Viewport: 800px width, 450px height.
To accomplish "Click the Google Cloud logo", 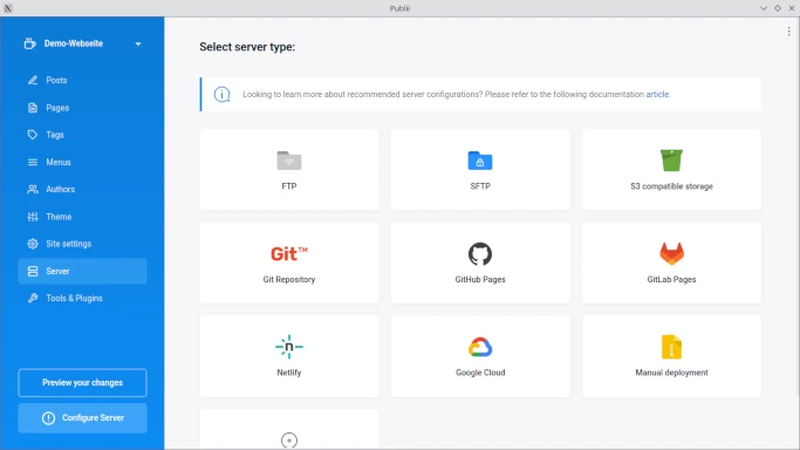I will [x=480, y=347].
